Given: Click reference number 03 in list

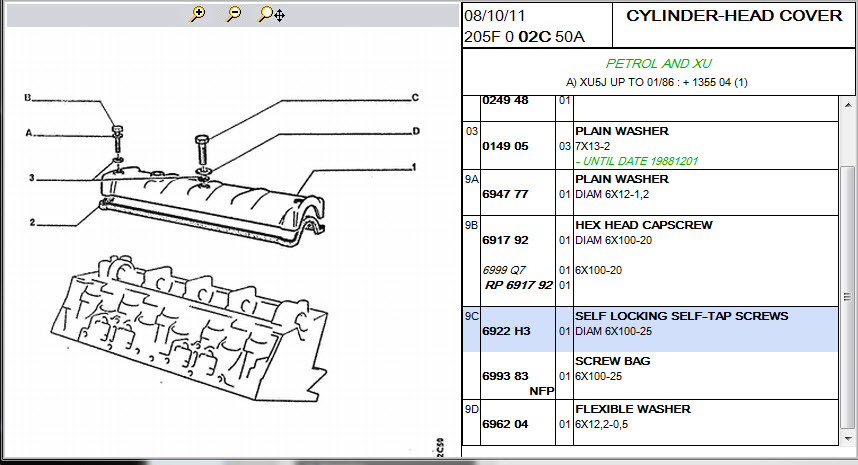Looking at the screenshot, I should pos(472,131).
